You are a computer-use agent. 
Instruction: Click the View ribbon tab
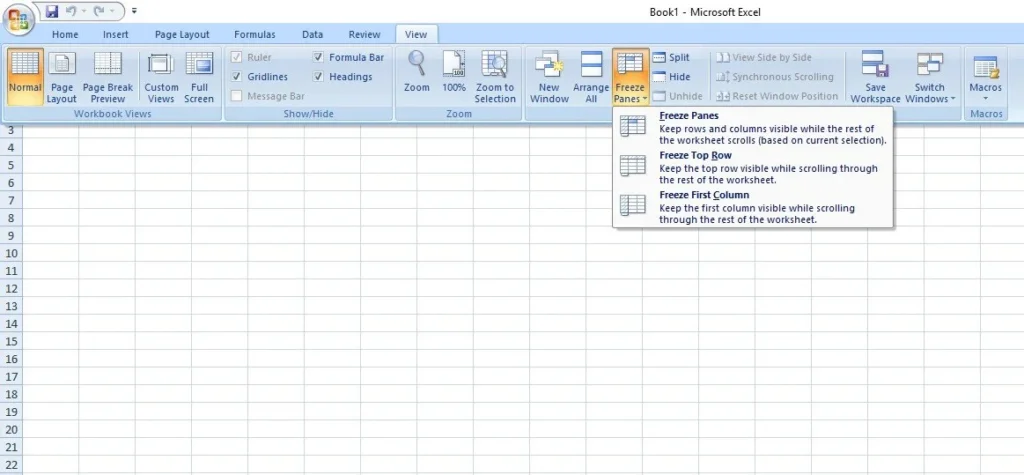point(416,35)
